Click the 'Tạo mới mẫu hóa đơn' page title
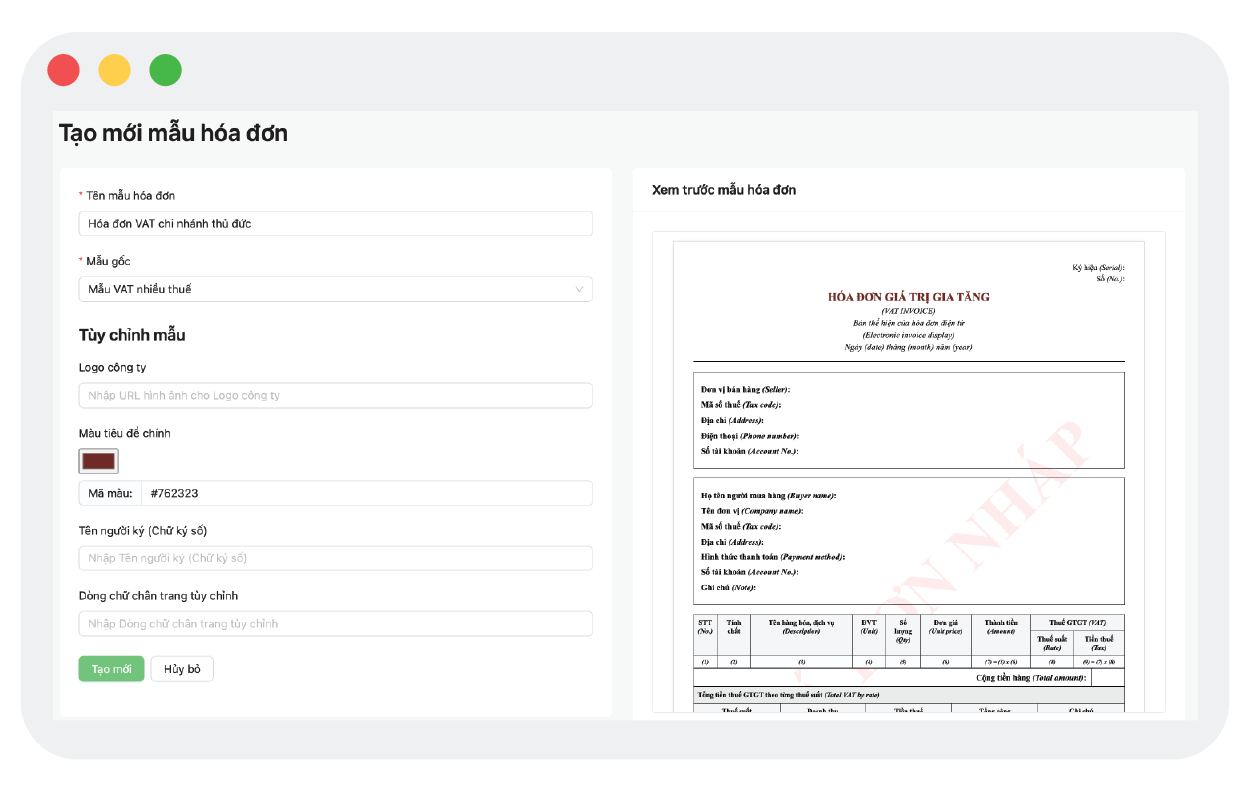Viewport: 1250px width, 792px height. pos(173,133)
